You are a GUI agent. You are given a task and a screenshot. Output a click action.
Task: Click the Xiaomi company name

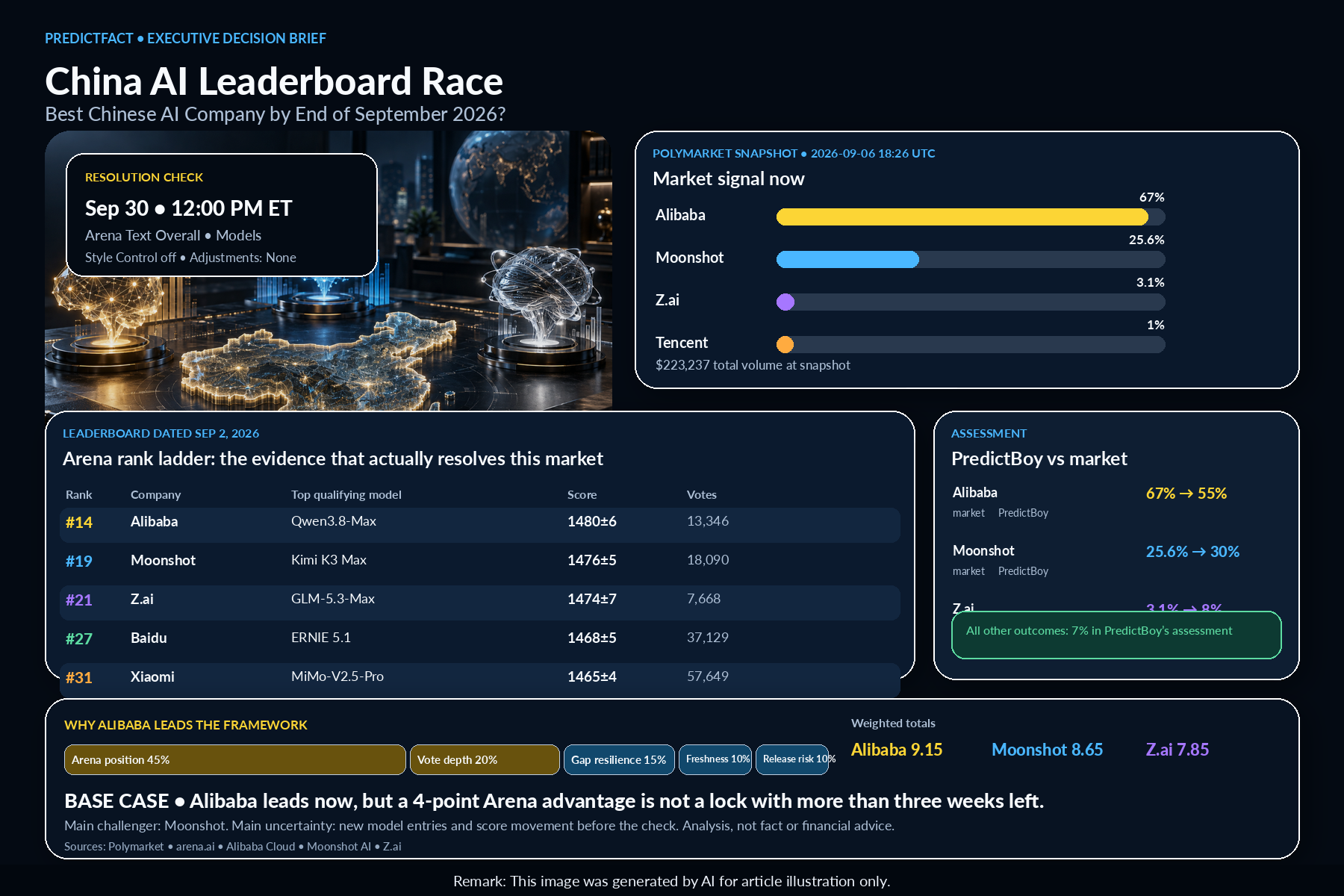pyautogui.click(x=152, y=677)
